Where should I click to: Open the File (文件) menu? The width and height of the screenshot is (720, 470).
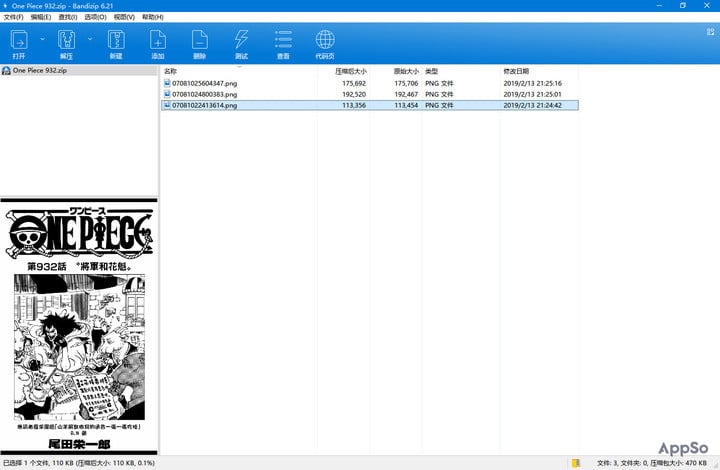click(x=13, y=17)
